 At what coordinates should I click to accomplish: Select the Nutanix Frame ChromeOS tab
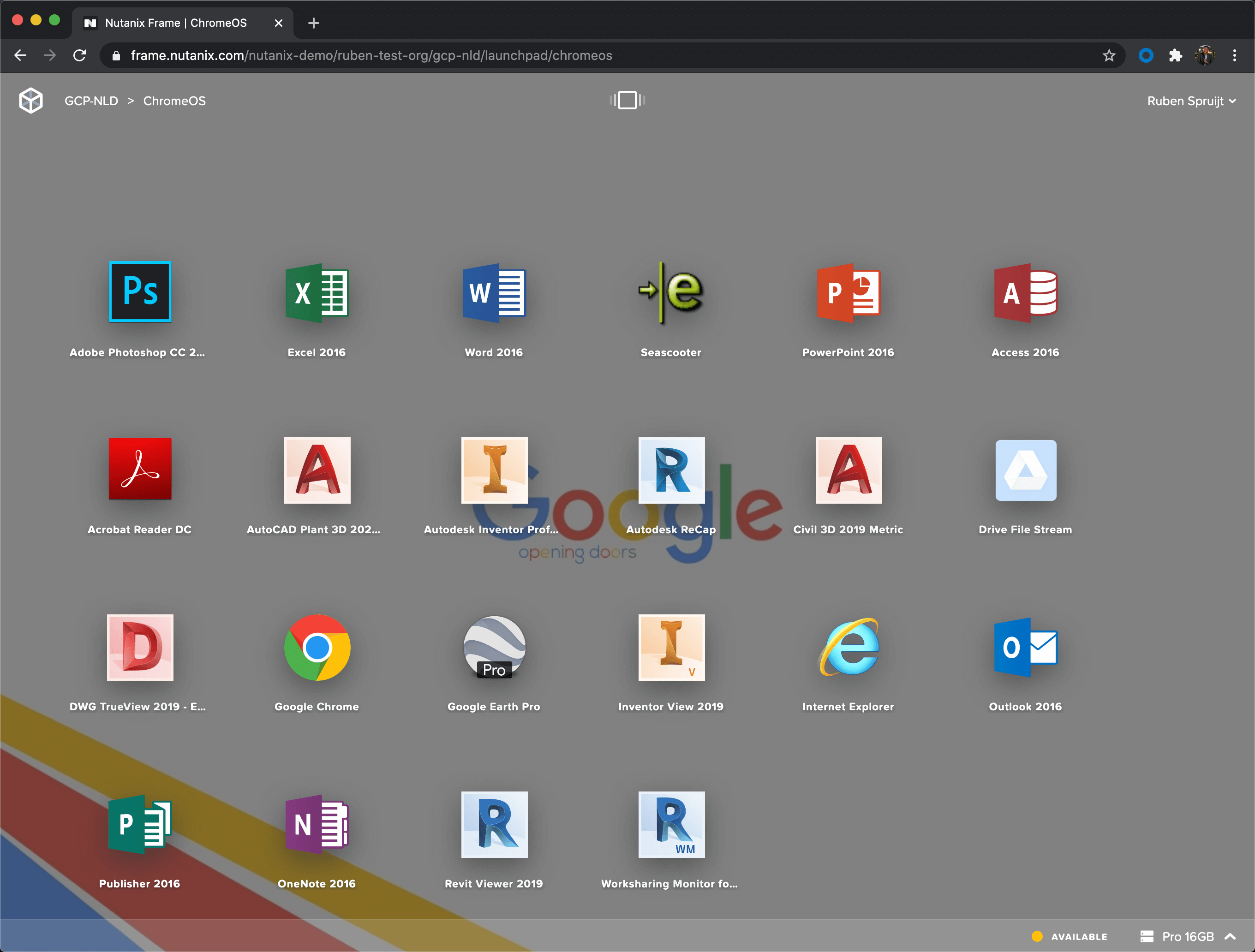click(176, 23)
